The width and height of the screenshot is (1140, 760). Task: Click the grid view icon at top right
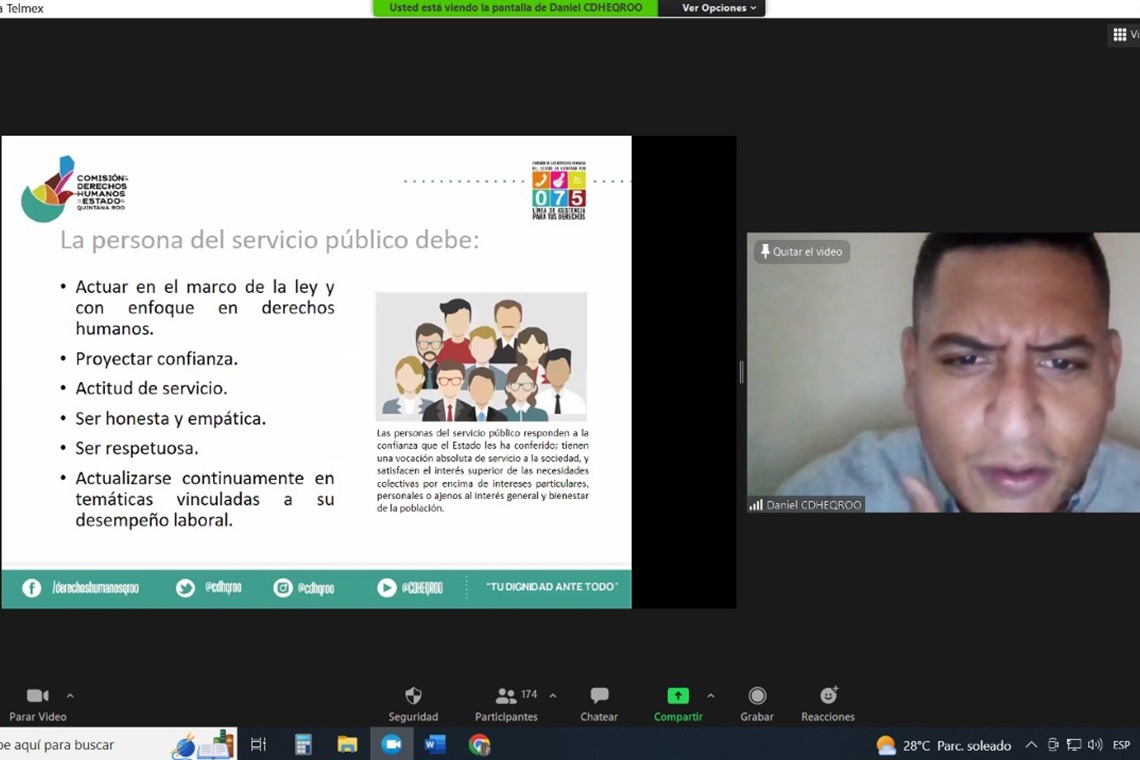click(1119, 35)
